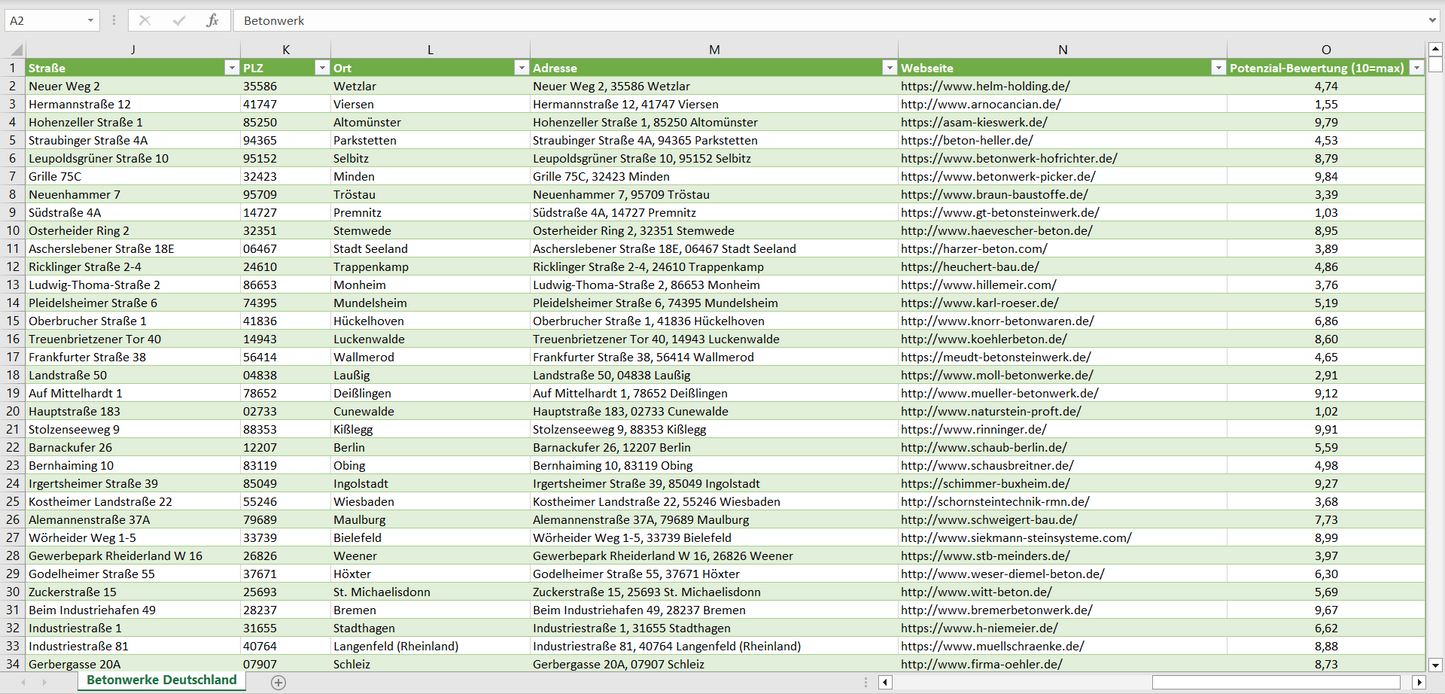Expand the Name Box dropdown arrow
The height and width of the screenshot is (694, 1445).
click(90, 20)
